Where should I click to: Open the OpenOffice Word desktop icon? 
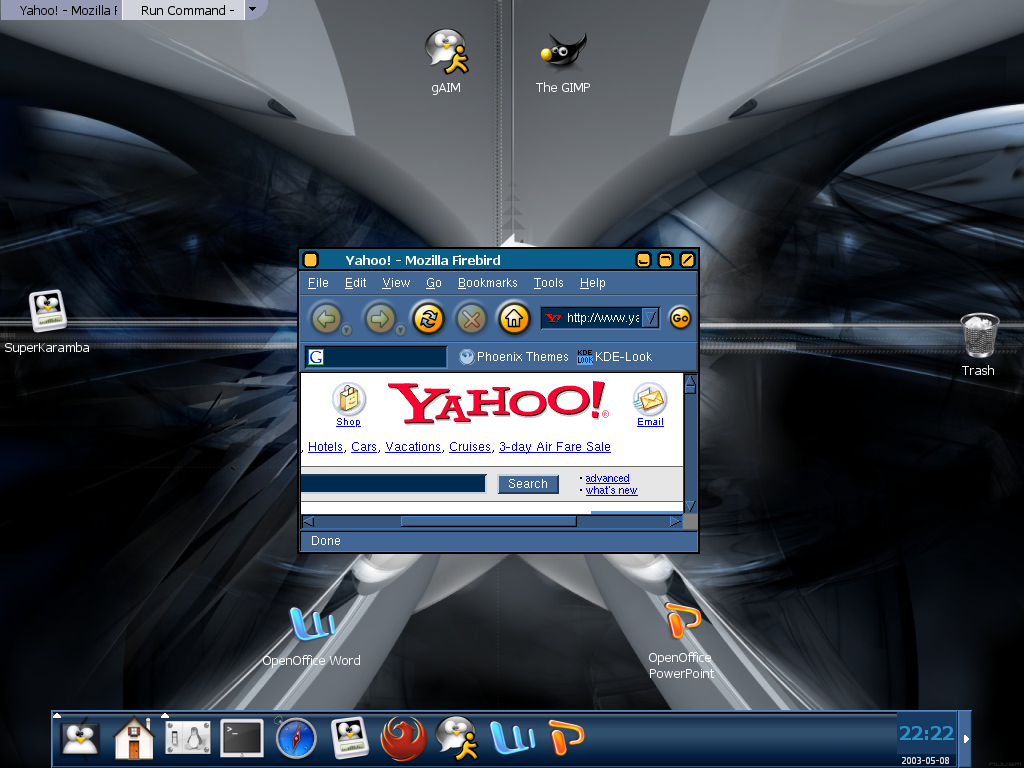[x=312, y=635]
